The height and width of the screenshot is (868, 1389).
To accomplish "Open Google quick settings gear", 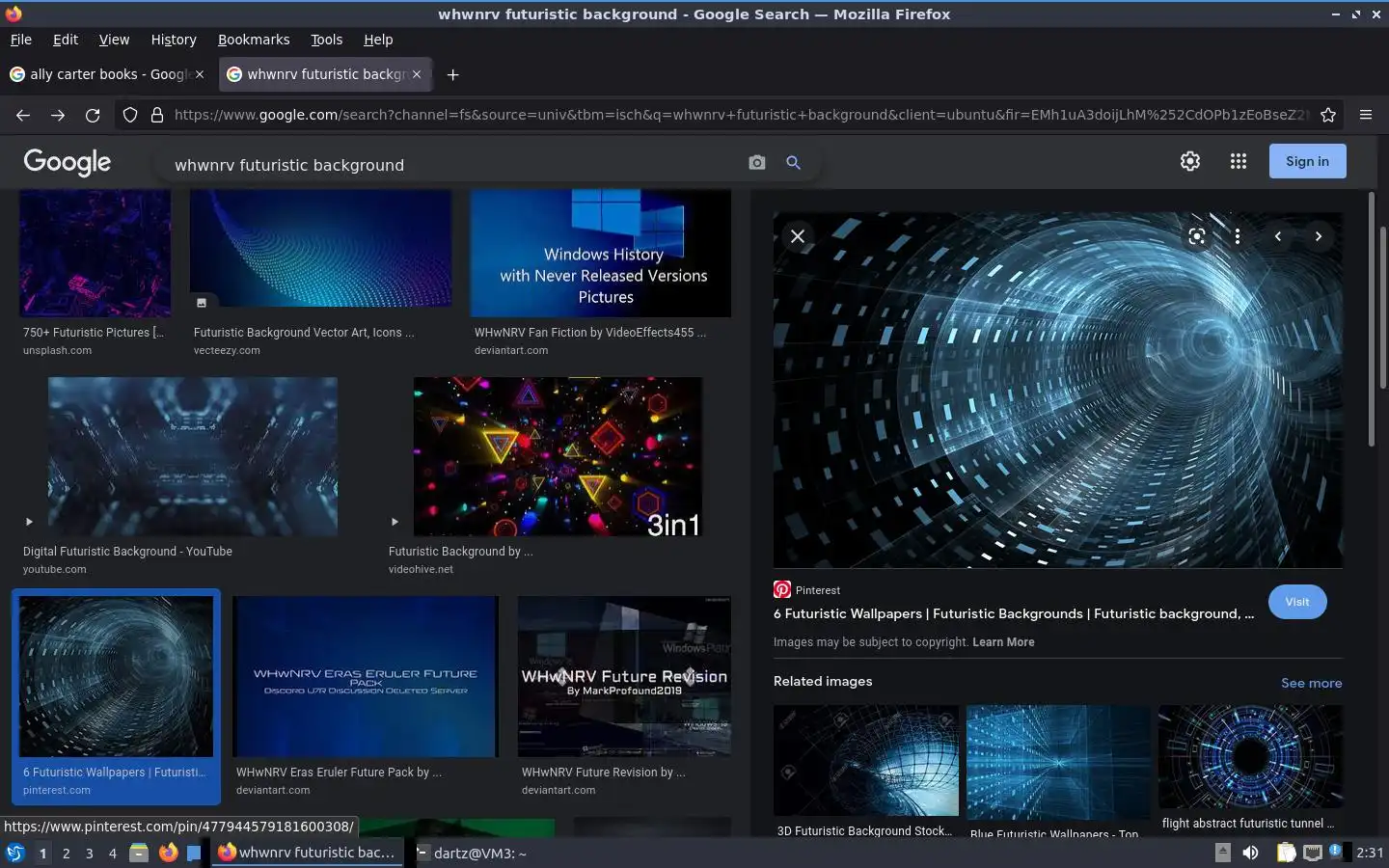I will [1190, 161].
